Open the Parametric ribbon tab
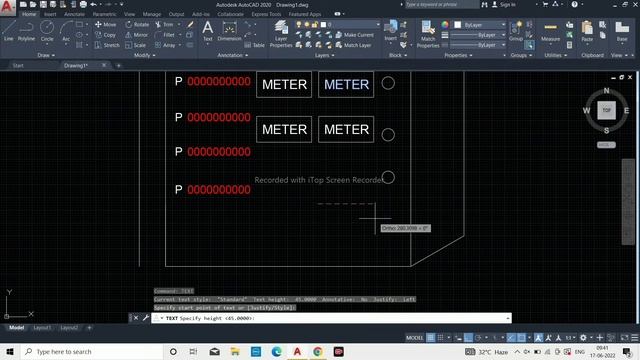Viewport: 640px width, 360px height. point(104,14)
